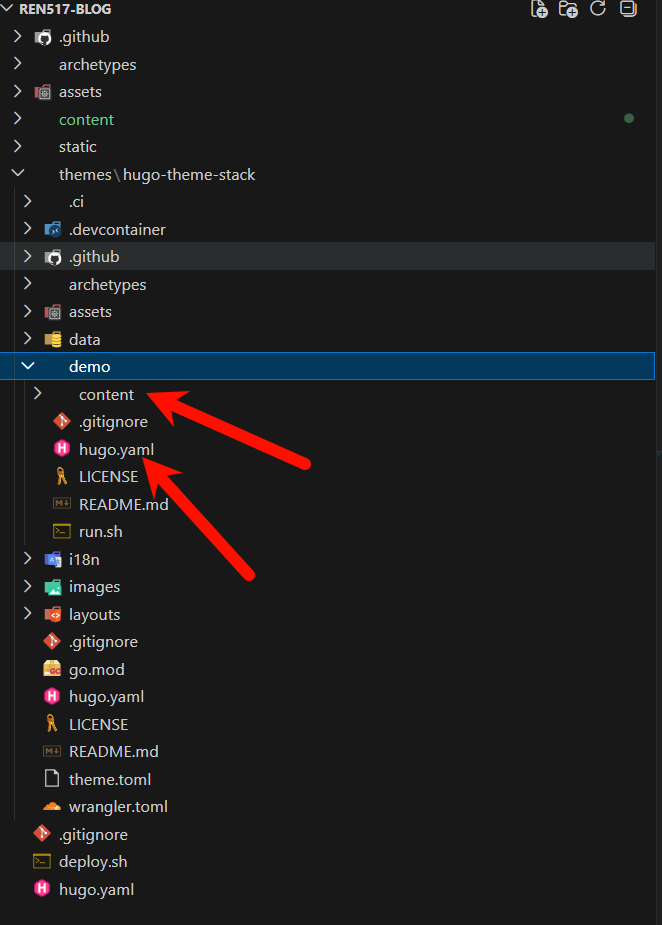
Task: Open the .ci folder
Action: (x=76, y=202)
